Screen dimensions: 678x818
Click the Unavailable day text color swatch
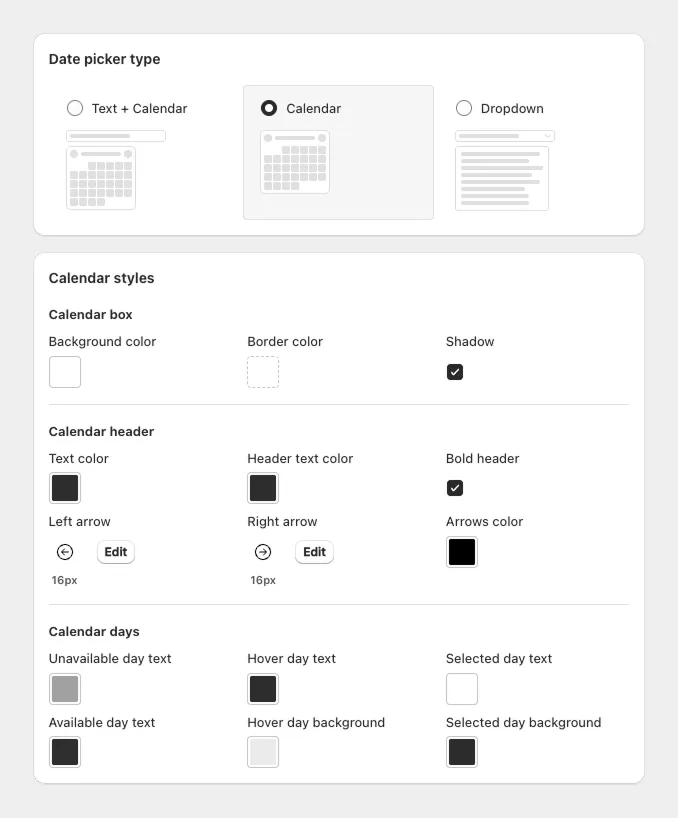click(64, 688)
